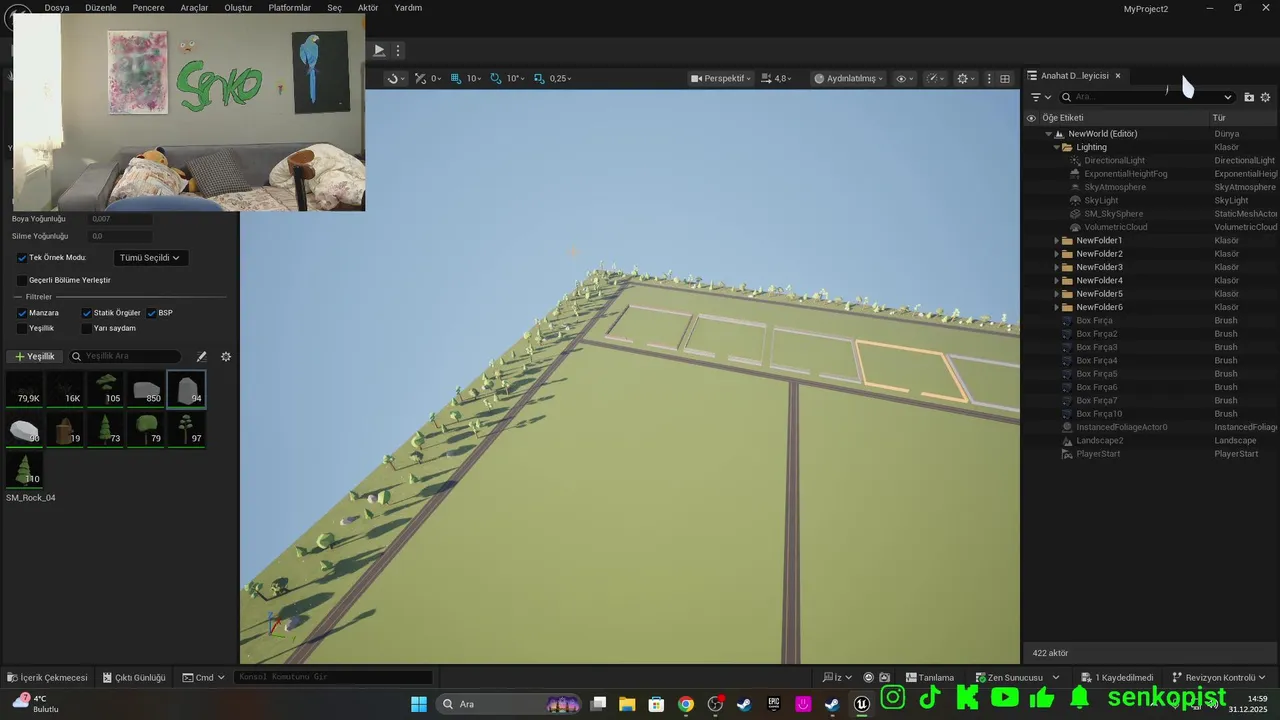Click viewport layout grid icon

(1005, 78)
